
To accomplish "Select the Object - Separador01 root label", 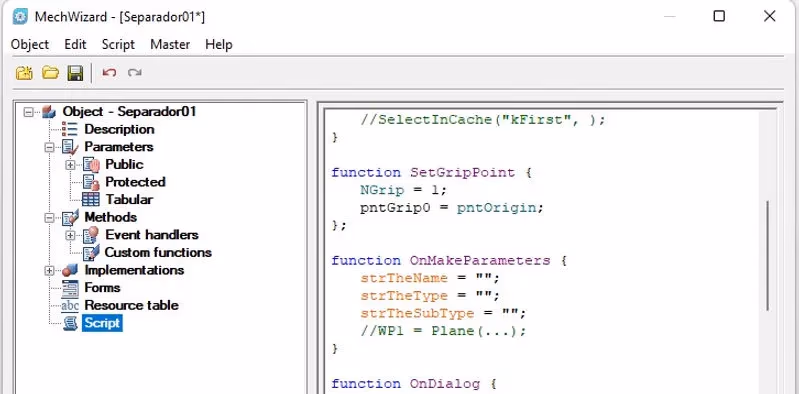I will [x=129, y=111].
